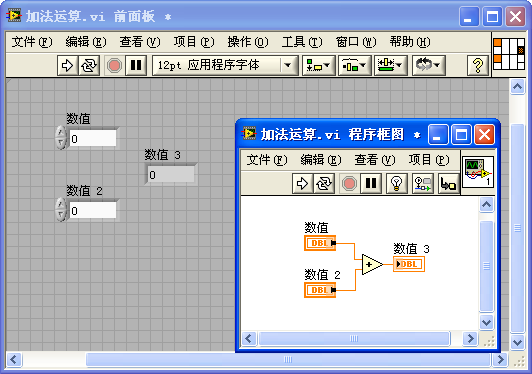
Task: Select the Add function node
Action: (x=372, y=264)
